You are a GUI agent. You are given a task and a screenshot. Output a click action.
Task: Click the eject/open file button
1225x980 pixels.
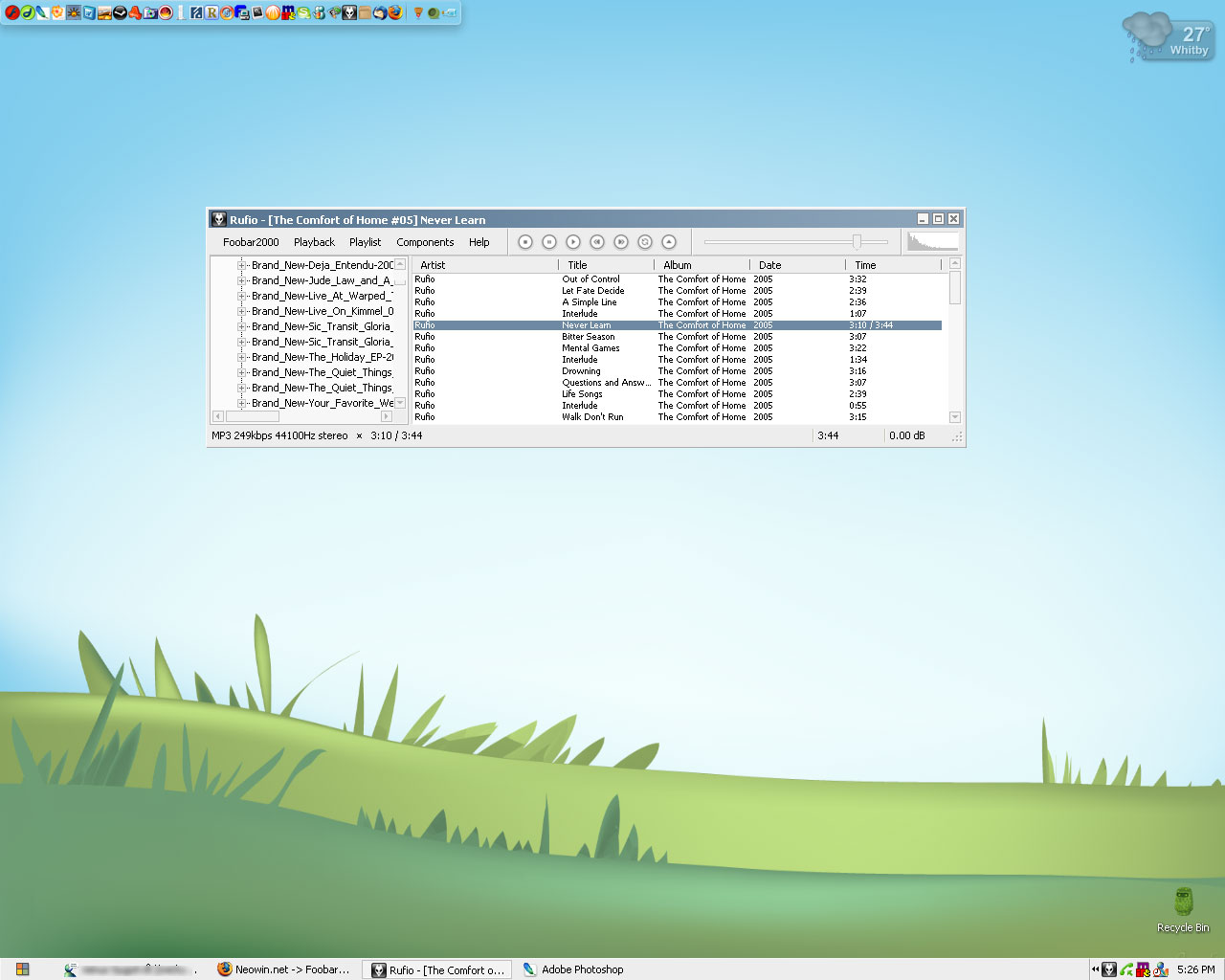click(x=669, y=242)
